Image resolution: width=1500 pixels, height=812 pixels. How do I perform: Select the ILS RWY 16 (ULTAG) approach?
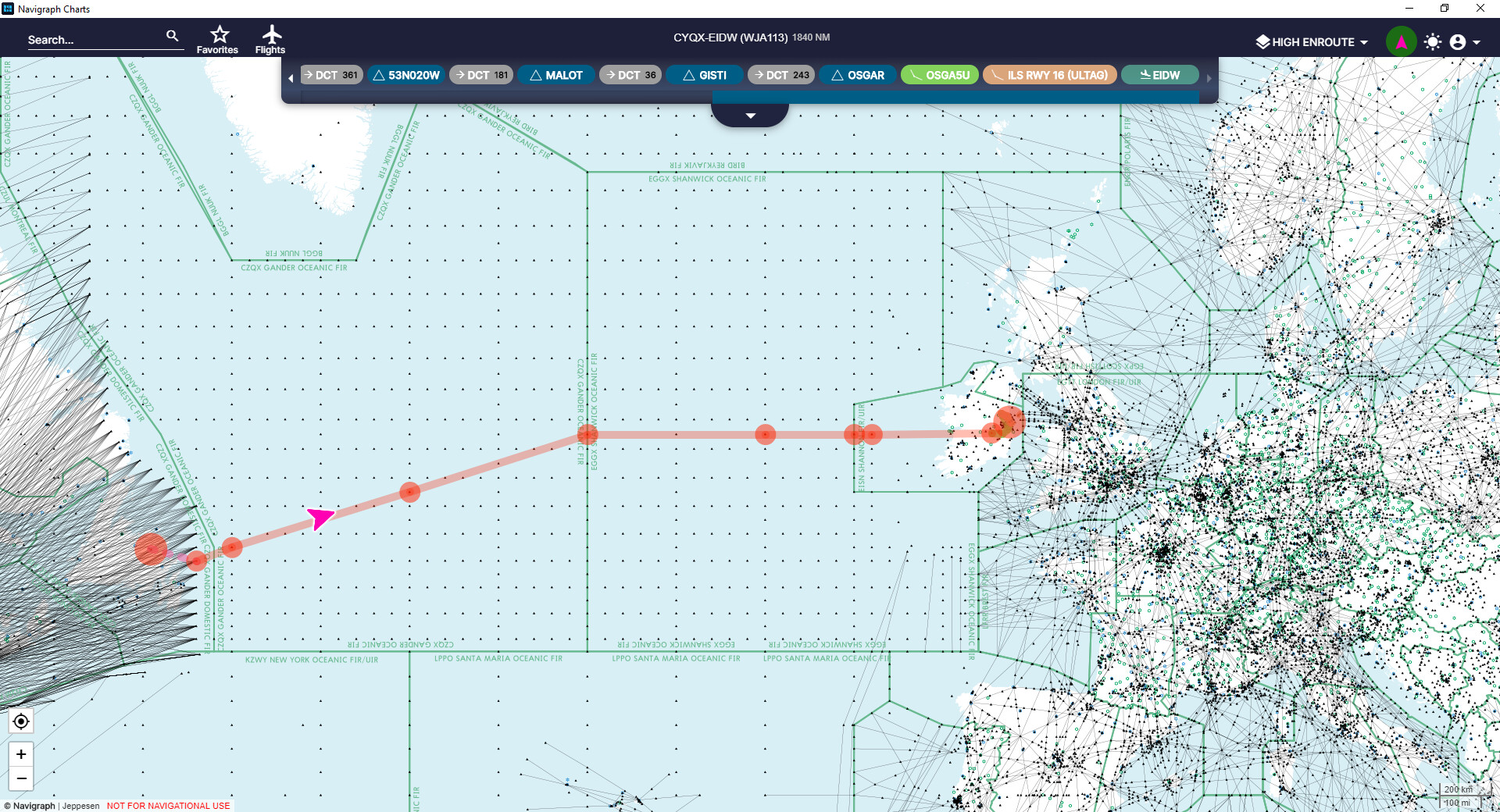click(1049, 75)
